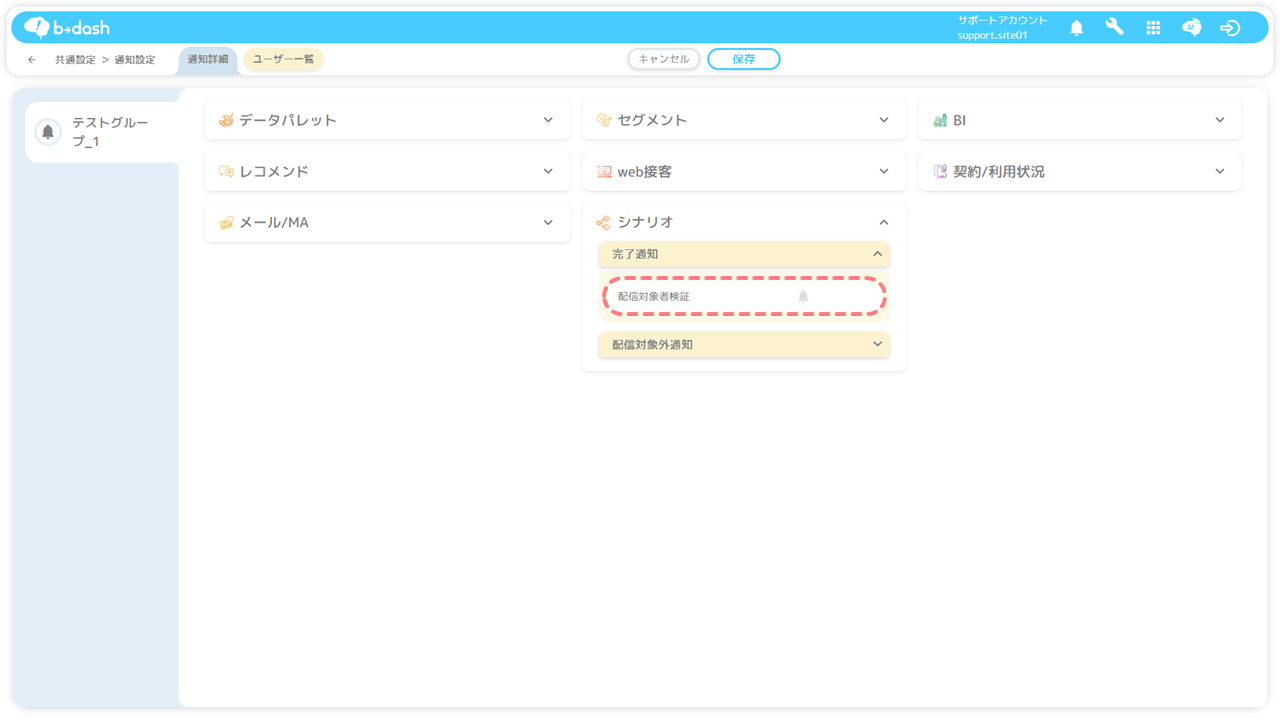Select the 通知詳細 tab
The height and width of the screenshot is (720, 1280).
click(208, 60)
